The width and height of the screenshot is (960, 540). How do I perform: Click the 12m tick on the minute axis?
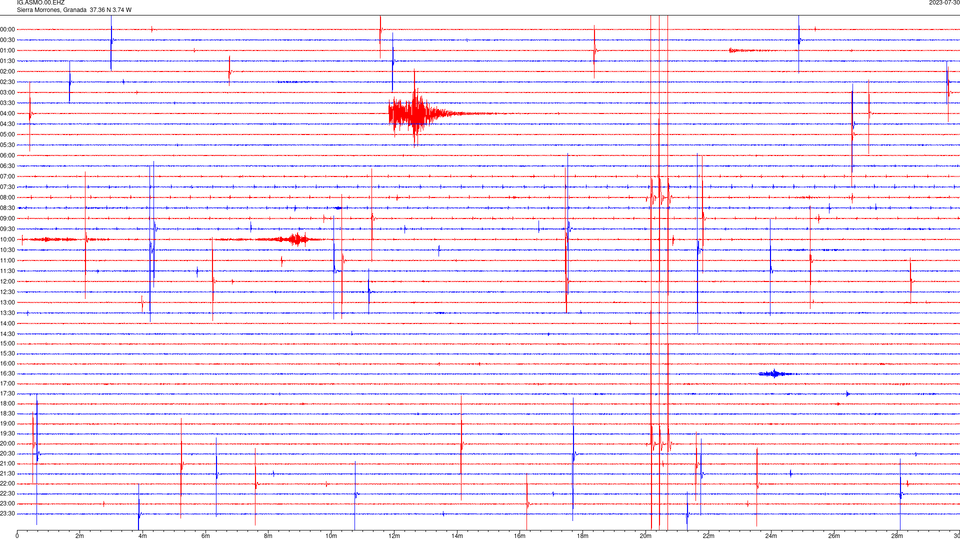point(394,536)
